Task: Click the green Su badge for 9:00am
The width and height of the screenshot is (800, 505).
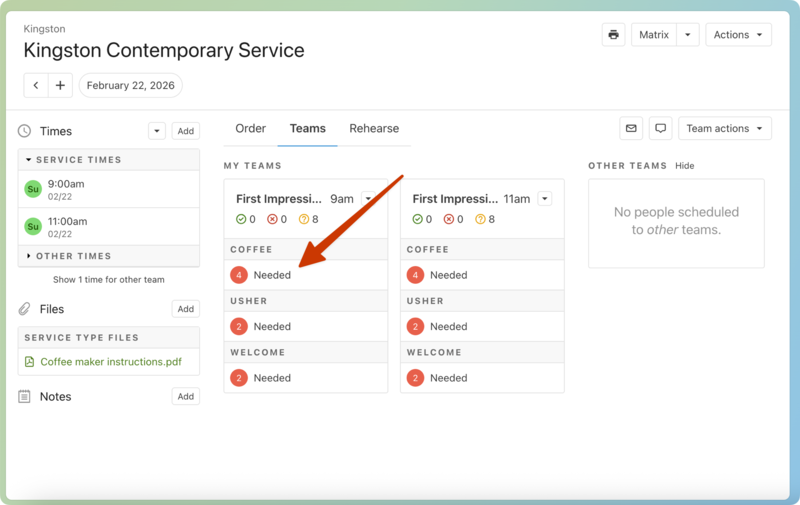Action: (x=33, y=189)
